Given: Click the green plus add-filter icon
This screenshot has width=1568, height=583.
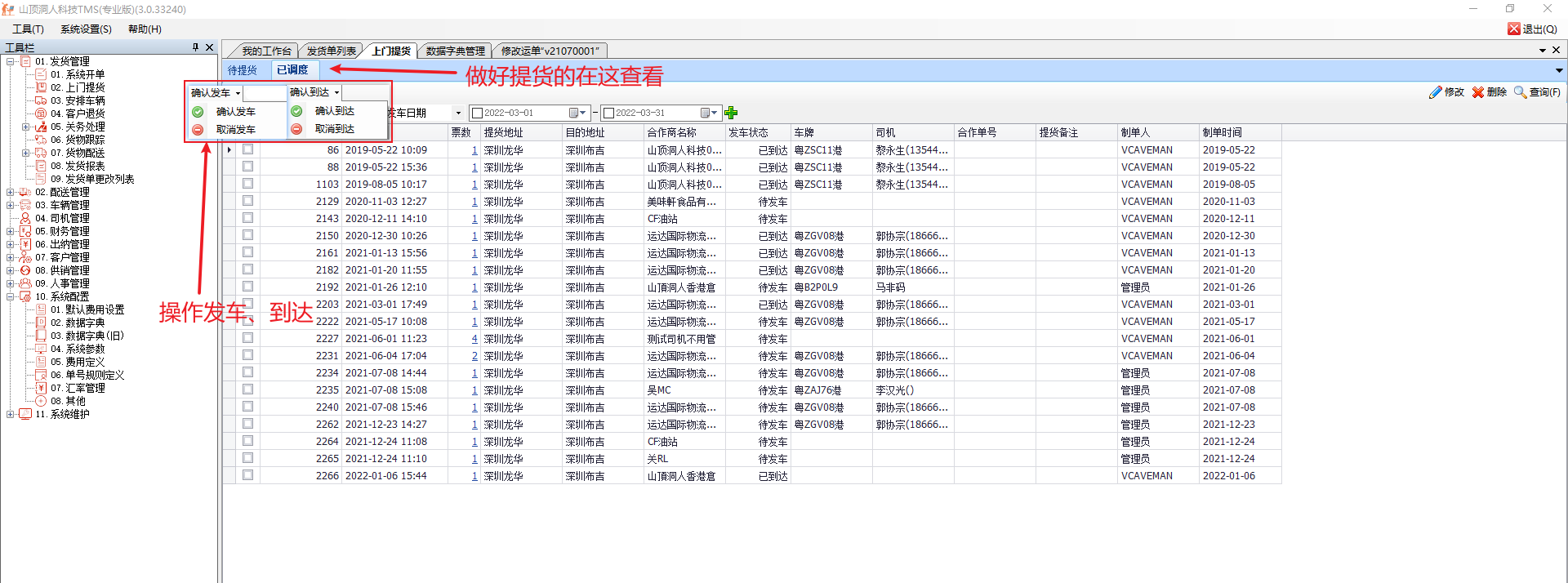Looking at the screenshot, I should (731, 113).
